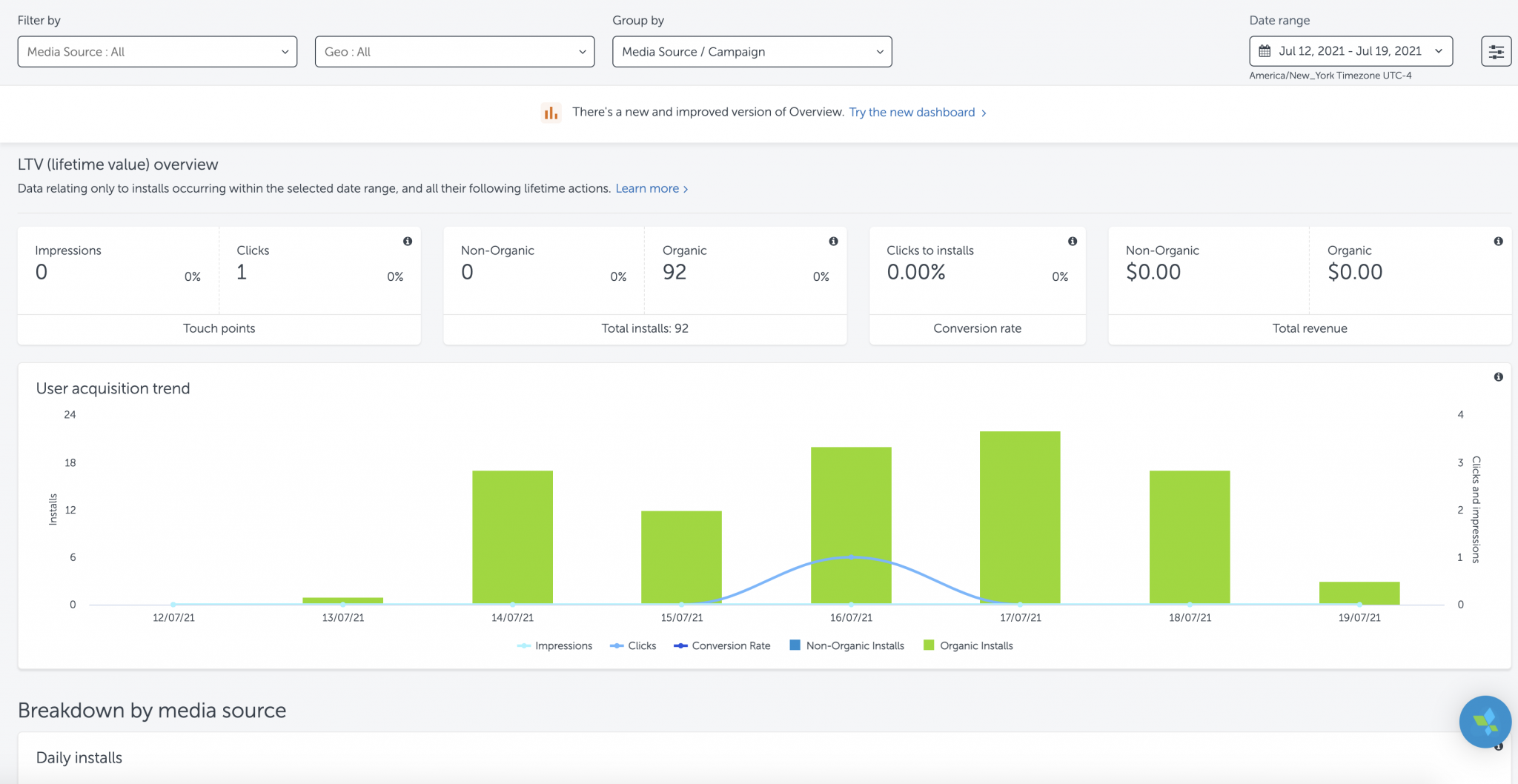The height and width of the screenshot is (784, 1518).
Task: Open the dashboard settings sliders icon
Action: (x=1496, y=52)
